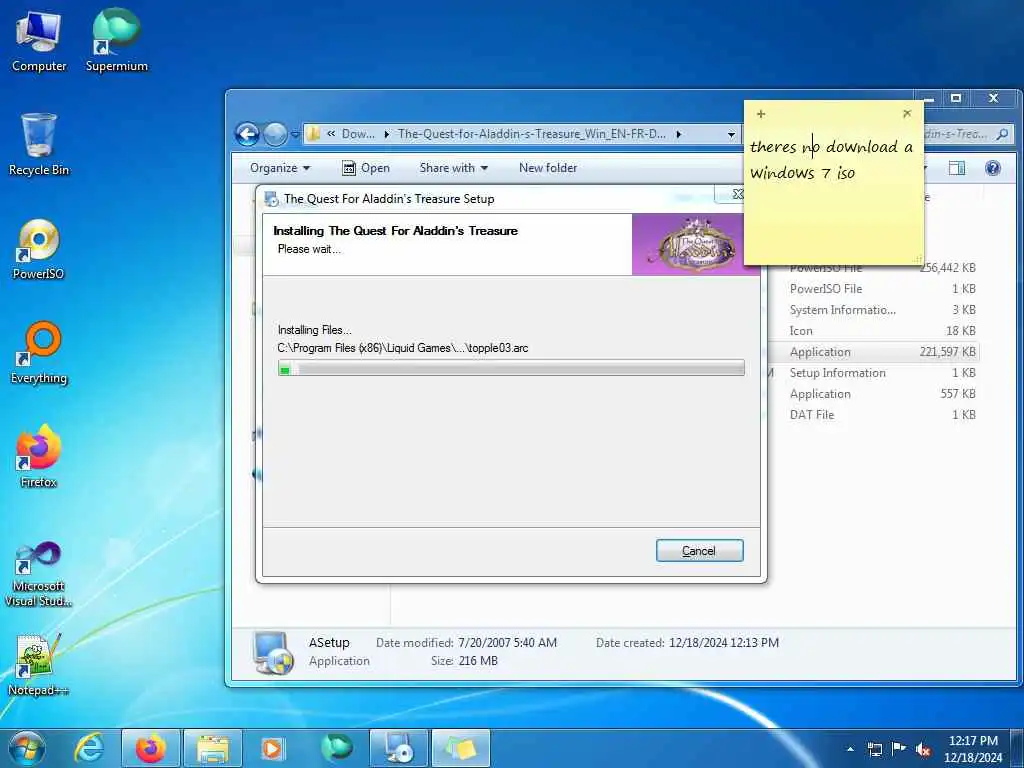The image size is (1024, 768).
Task: Open the Computer desktop icon
Action: pos(39,41)
